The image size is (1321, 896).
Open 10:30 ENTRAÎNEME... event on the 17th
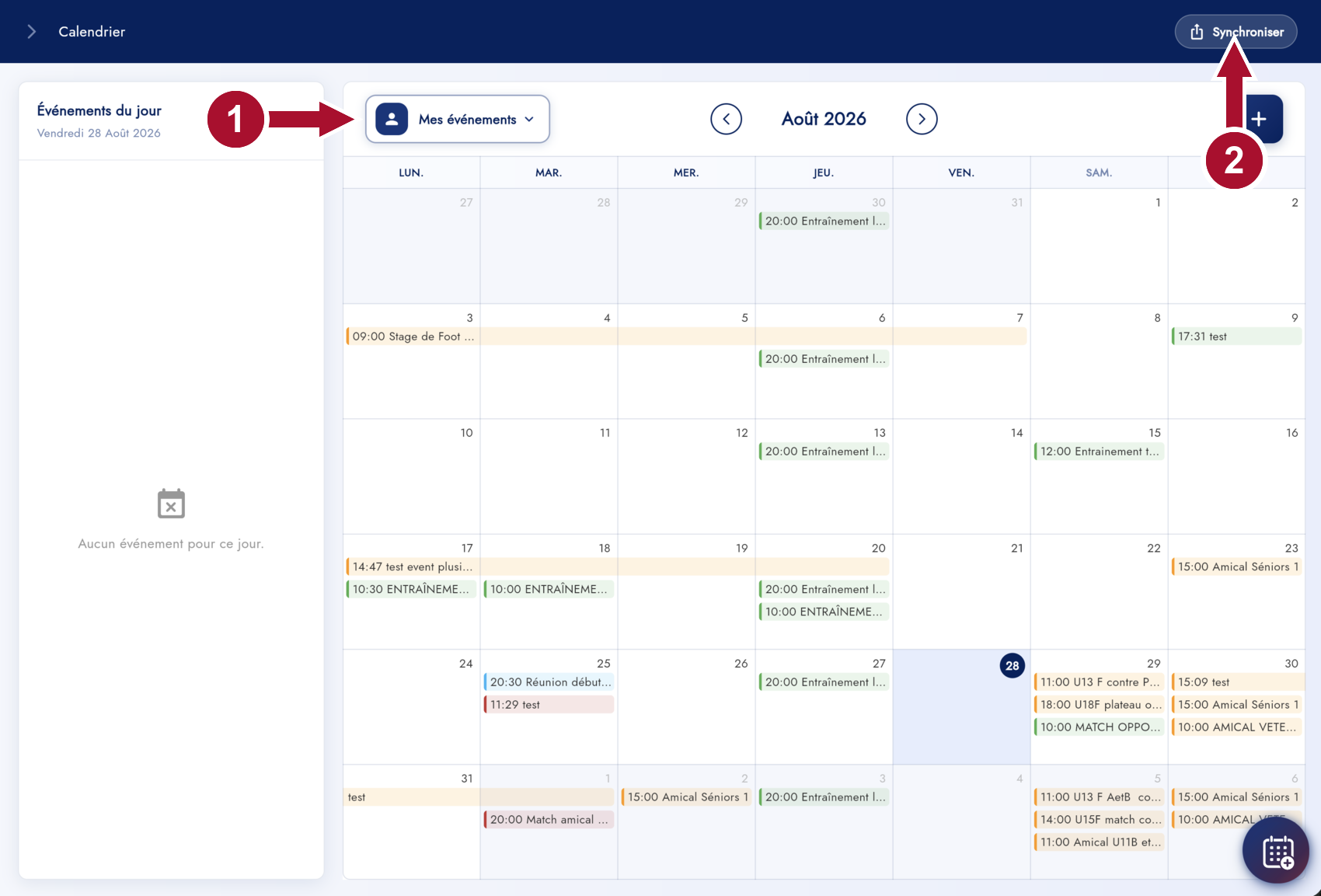[x=411, y=589]
